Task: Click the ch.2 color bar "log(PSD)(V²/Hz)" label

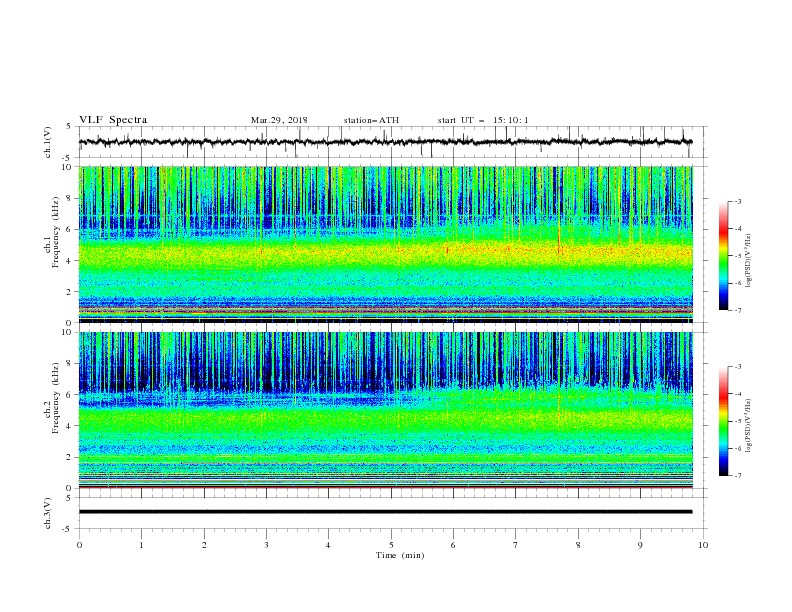Action: coord(748,426)
